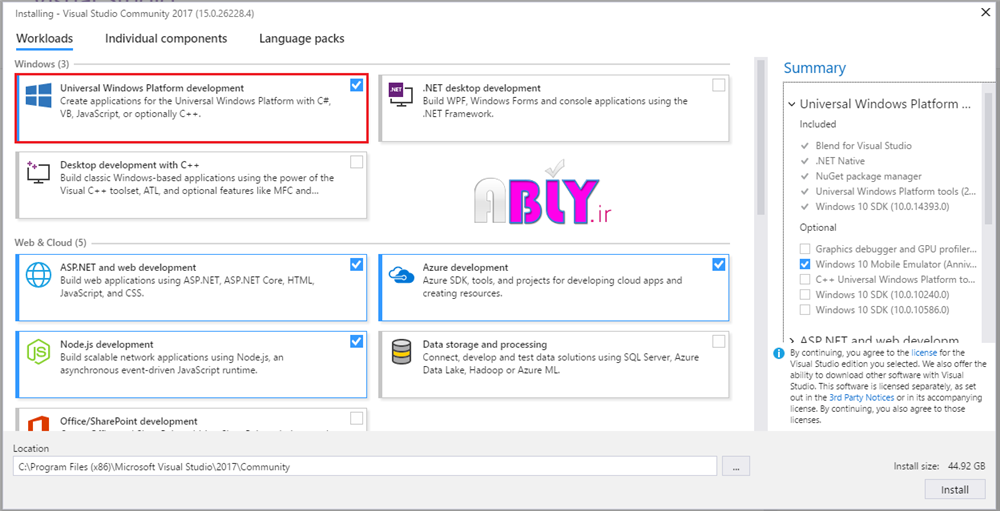Click the Node.js hexagon icon
Image resolution: width=1000 pixels, height=511 pixels.
coord(38,352)
